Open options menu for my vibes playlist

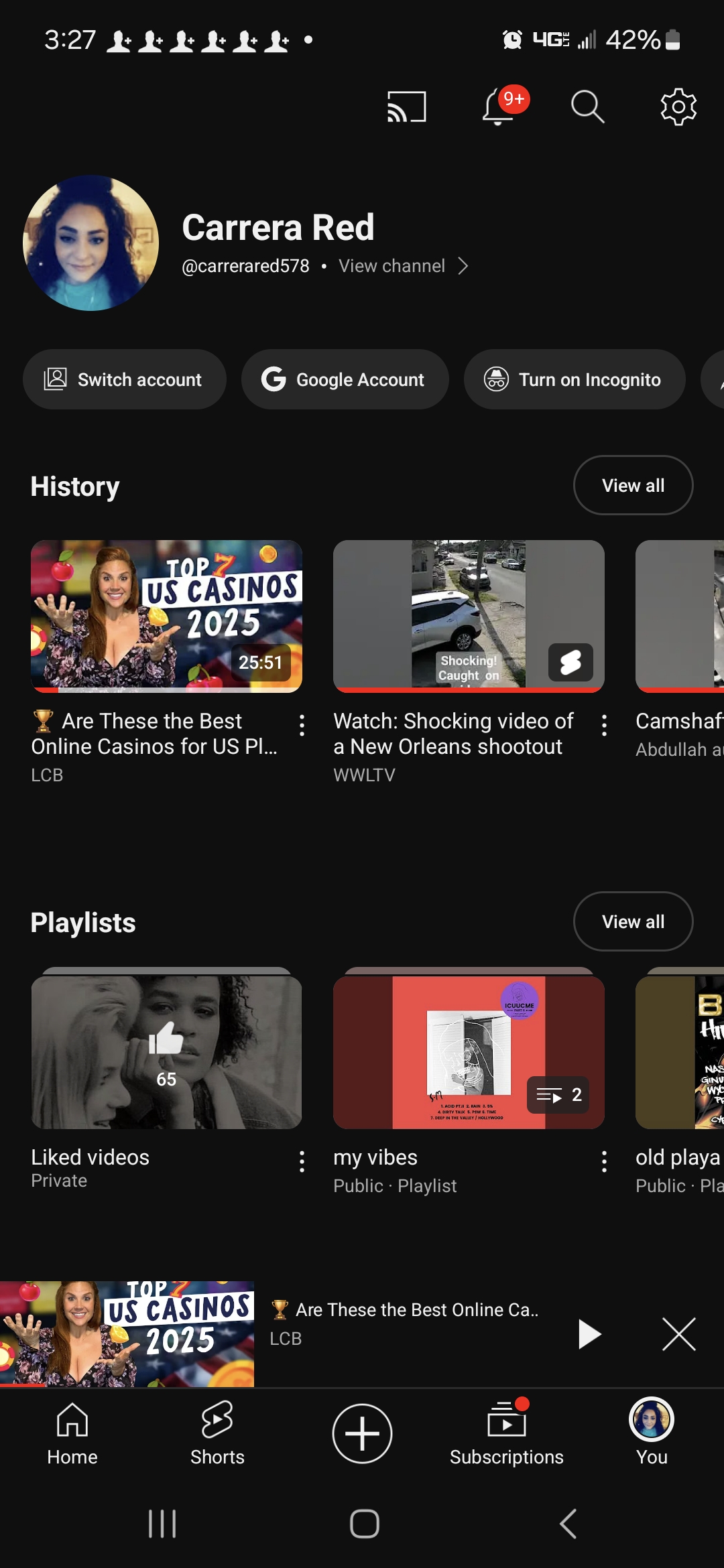click(x=605, y=1161)
